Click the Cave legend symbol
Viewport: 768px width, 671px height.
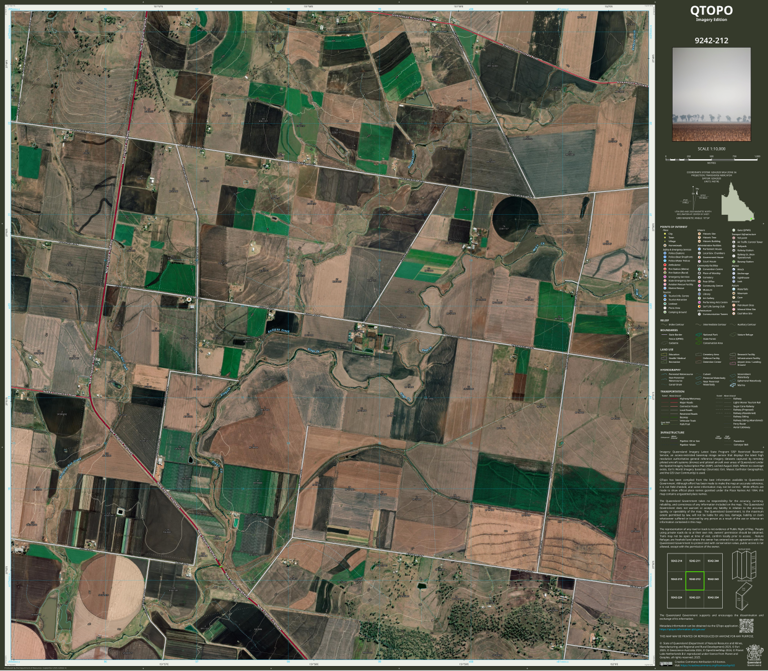[x=734, y=297]
